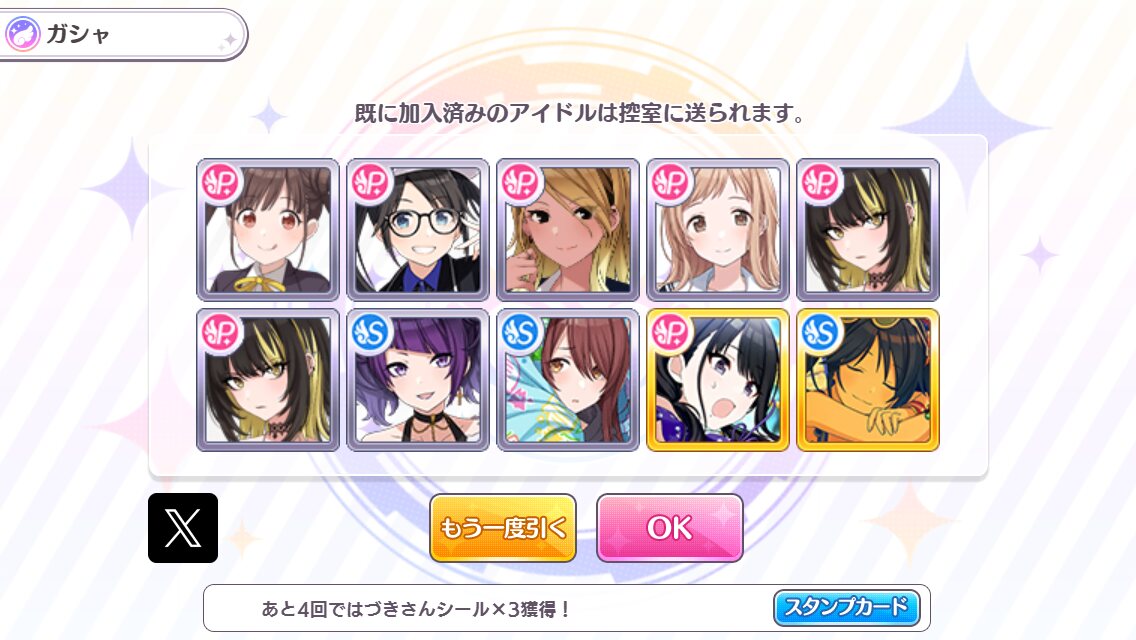
Task: Select the purple-haired S idol card
Action: pos(418,380)
